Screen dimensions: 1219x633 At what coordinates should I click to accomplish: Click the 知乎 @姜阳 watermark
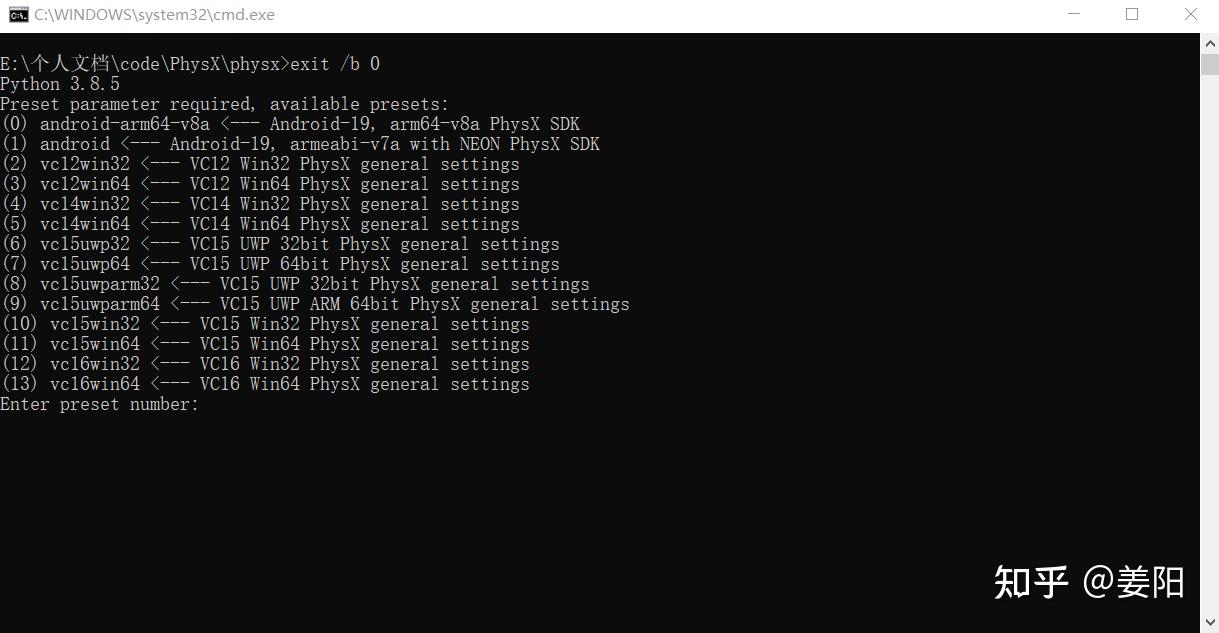coord(1089,581)
